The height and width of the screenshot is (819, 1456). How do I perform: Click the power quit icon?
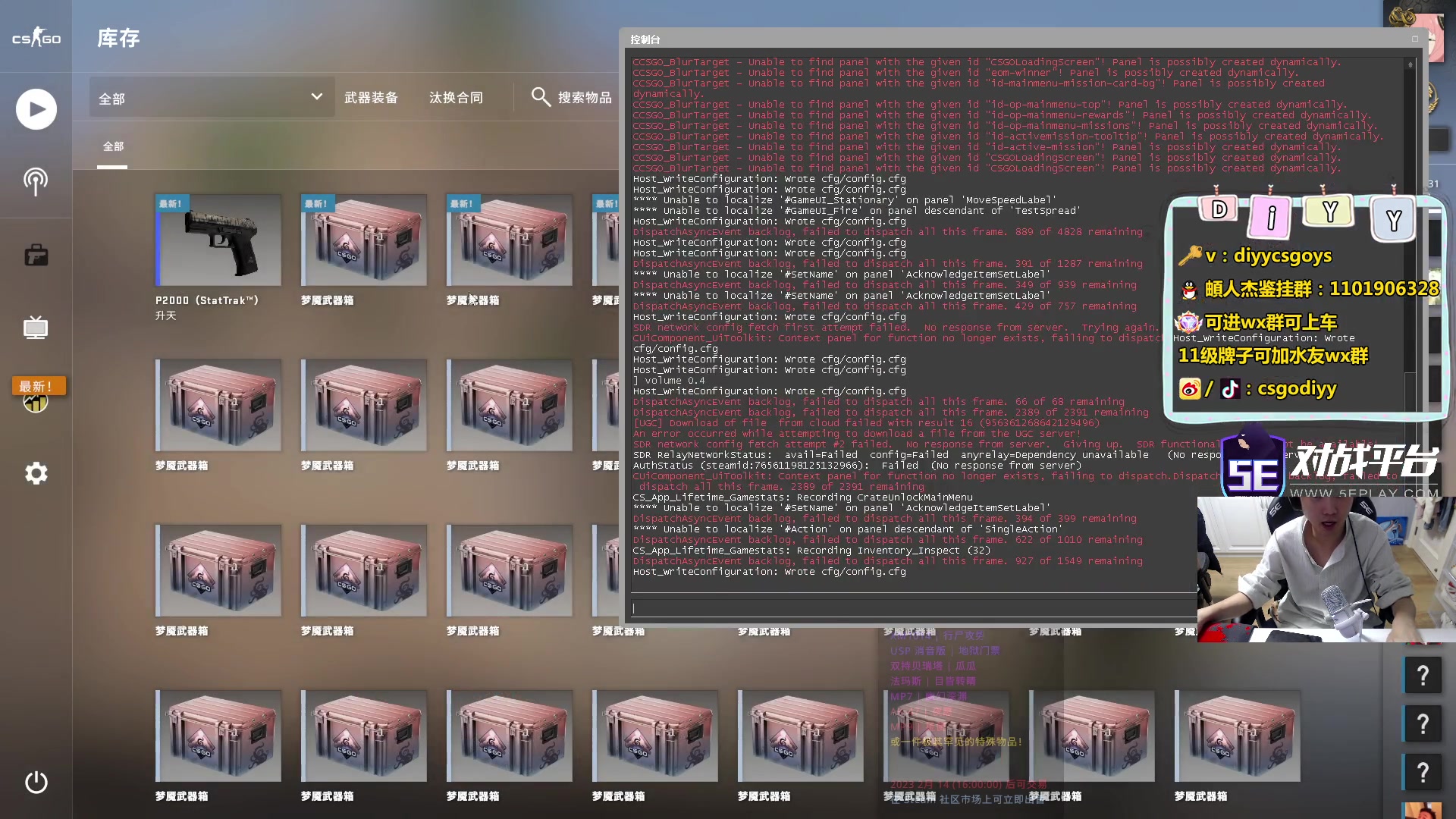36,782
